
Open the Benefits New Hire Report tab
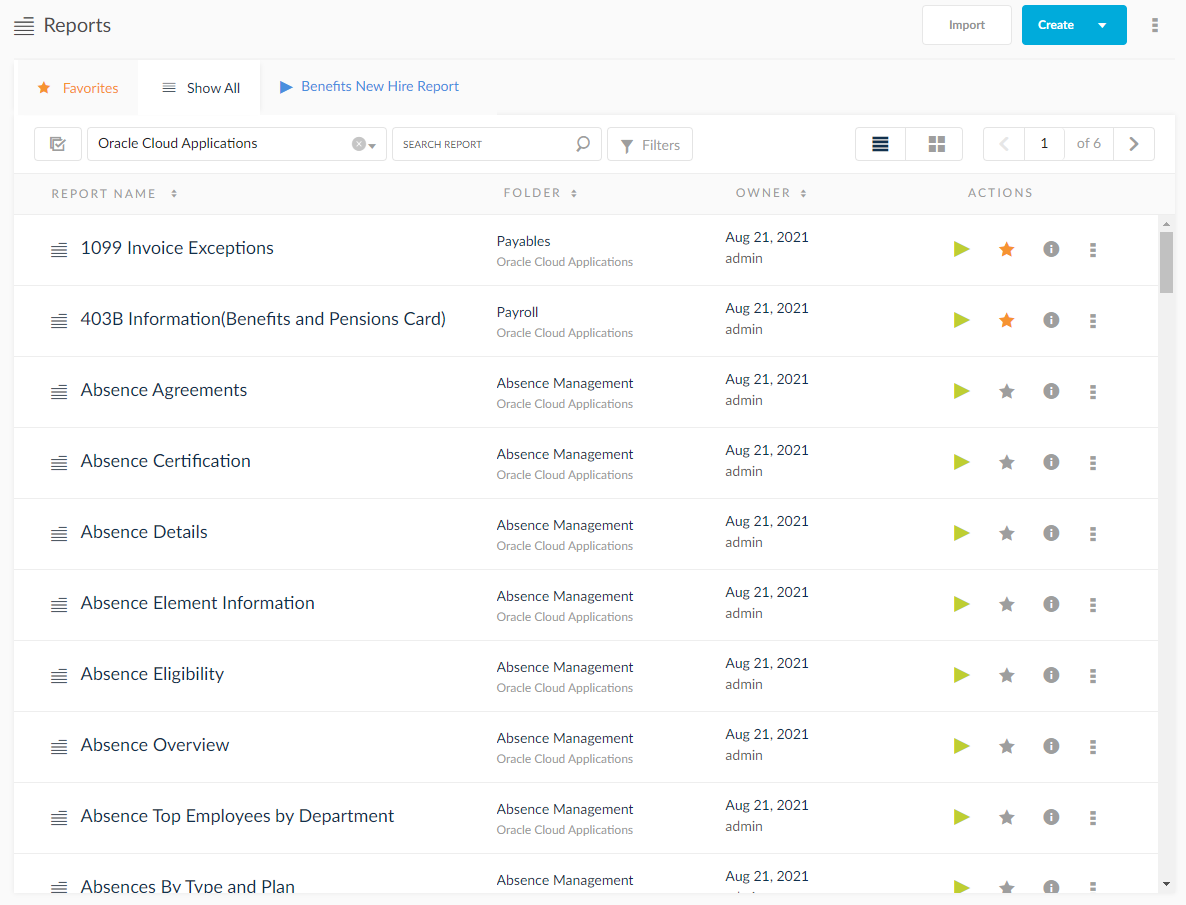pos(370,86)
